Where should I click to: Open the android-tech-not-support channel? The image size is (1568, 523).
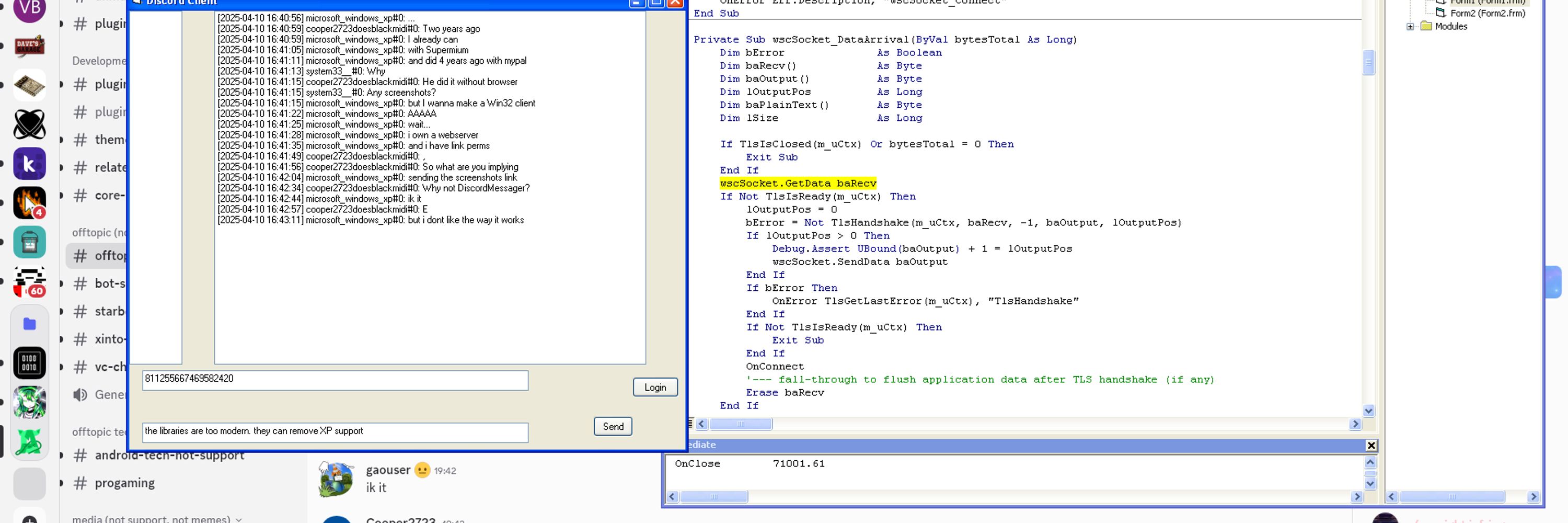[169, 456]
